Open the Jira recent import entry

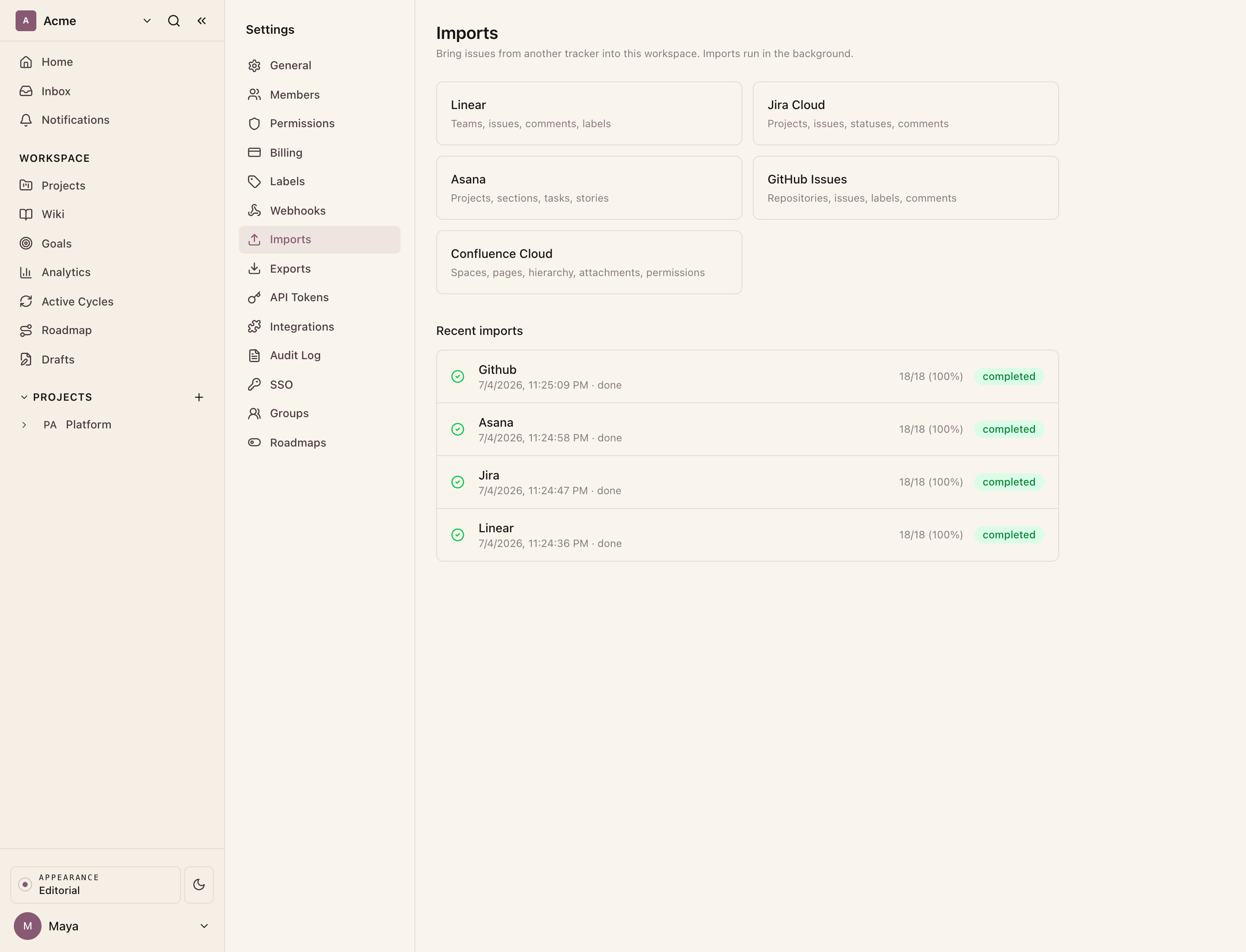coord(747,482)
